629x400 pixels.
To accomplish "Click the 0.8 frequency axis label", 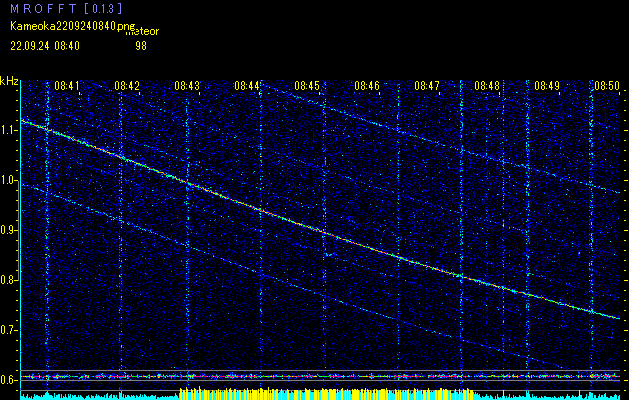I will [8, 280].
